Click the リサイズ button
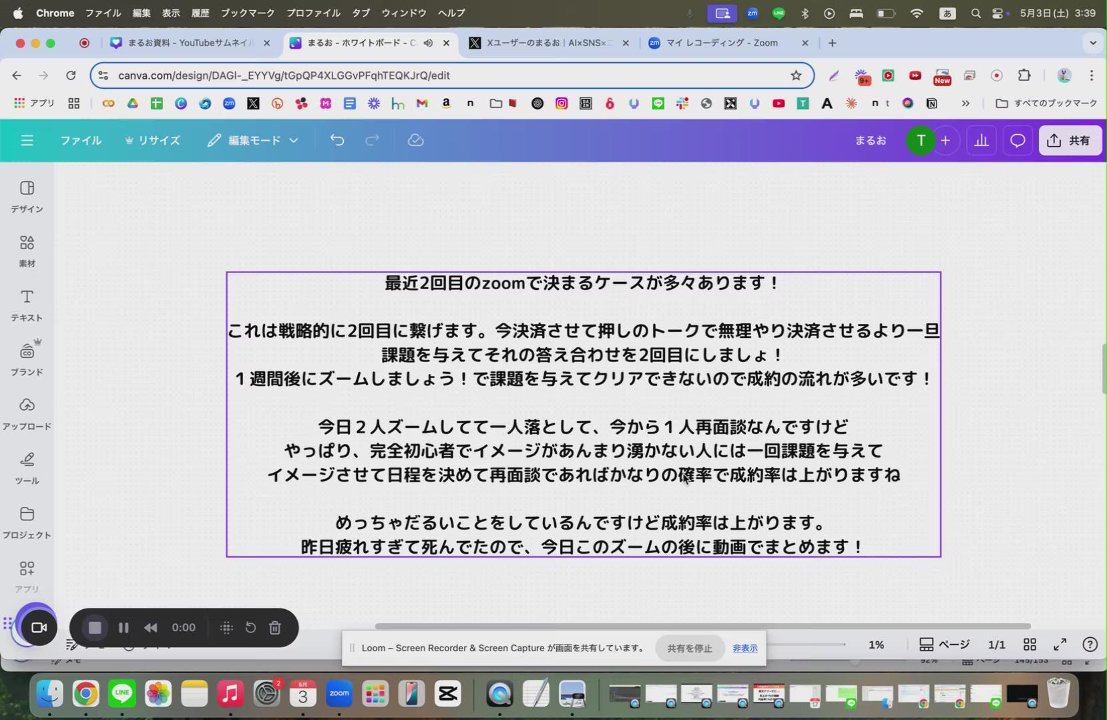This screenshot has width=1107, height=720. pyautogui.click(x=152, y=140)
